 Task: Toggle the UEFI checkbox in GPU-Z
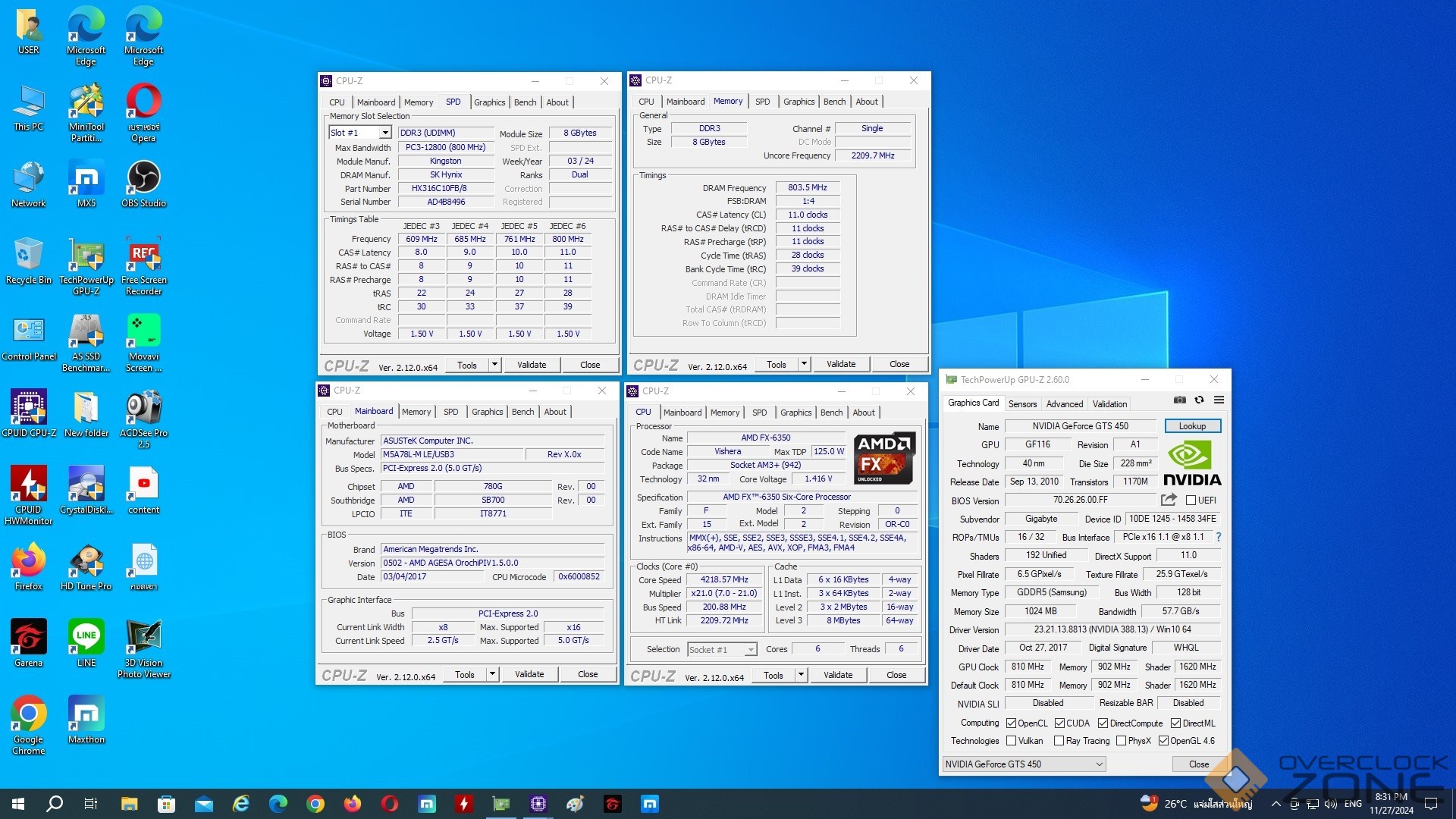coord(1191,500)
